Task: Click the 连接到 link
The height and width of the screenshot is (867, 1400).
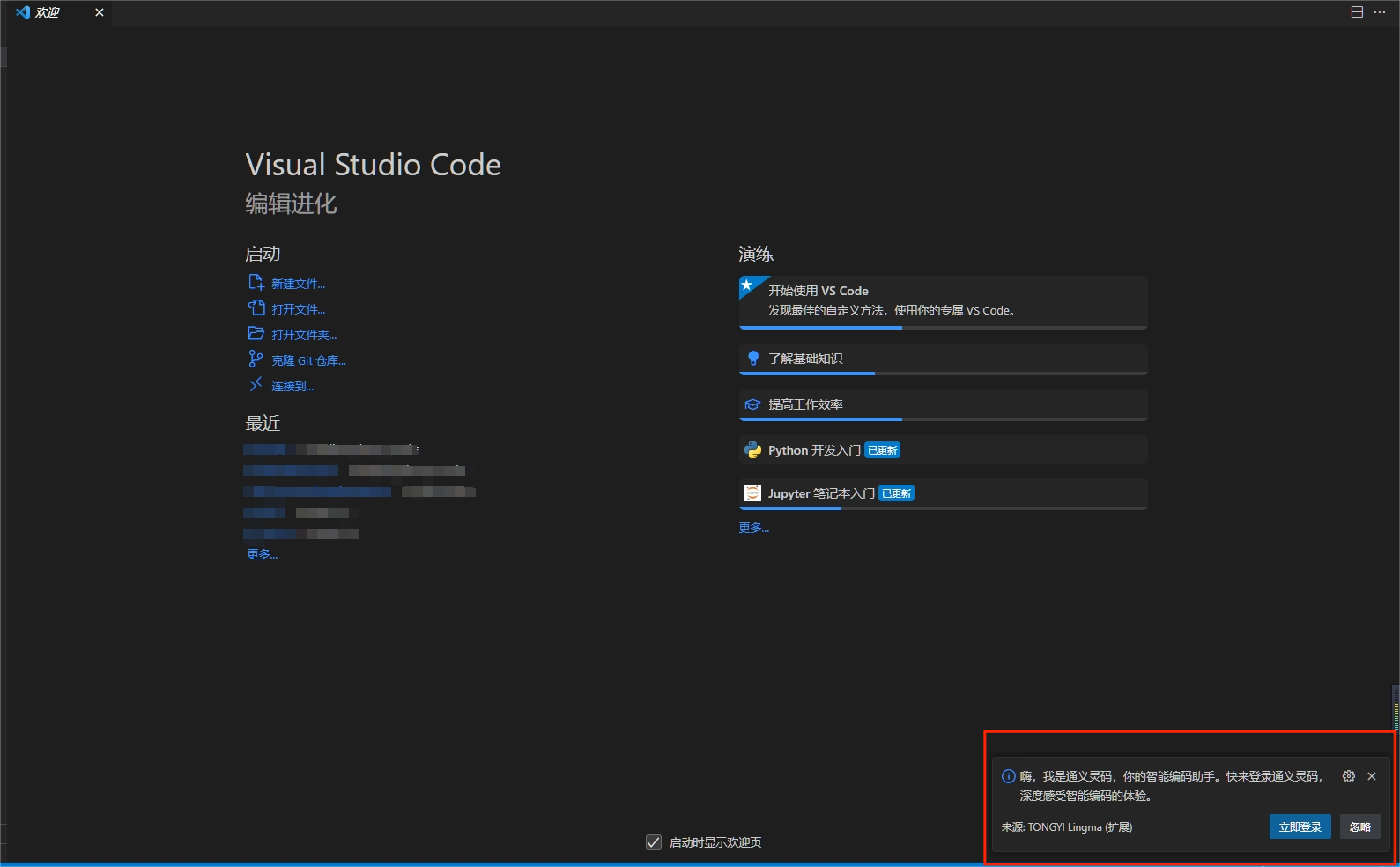Action: [293, 386]
